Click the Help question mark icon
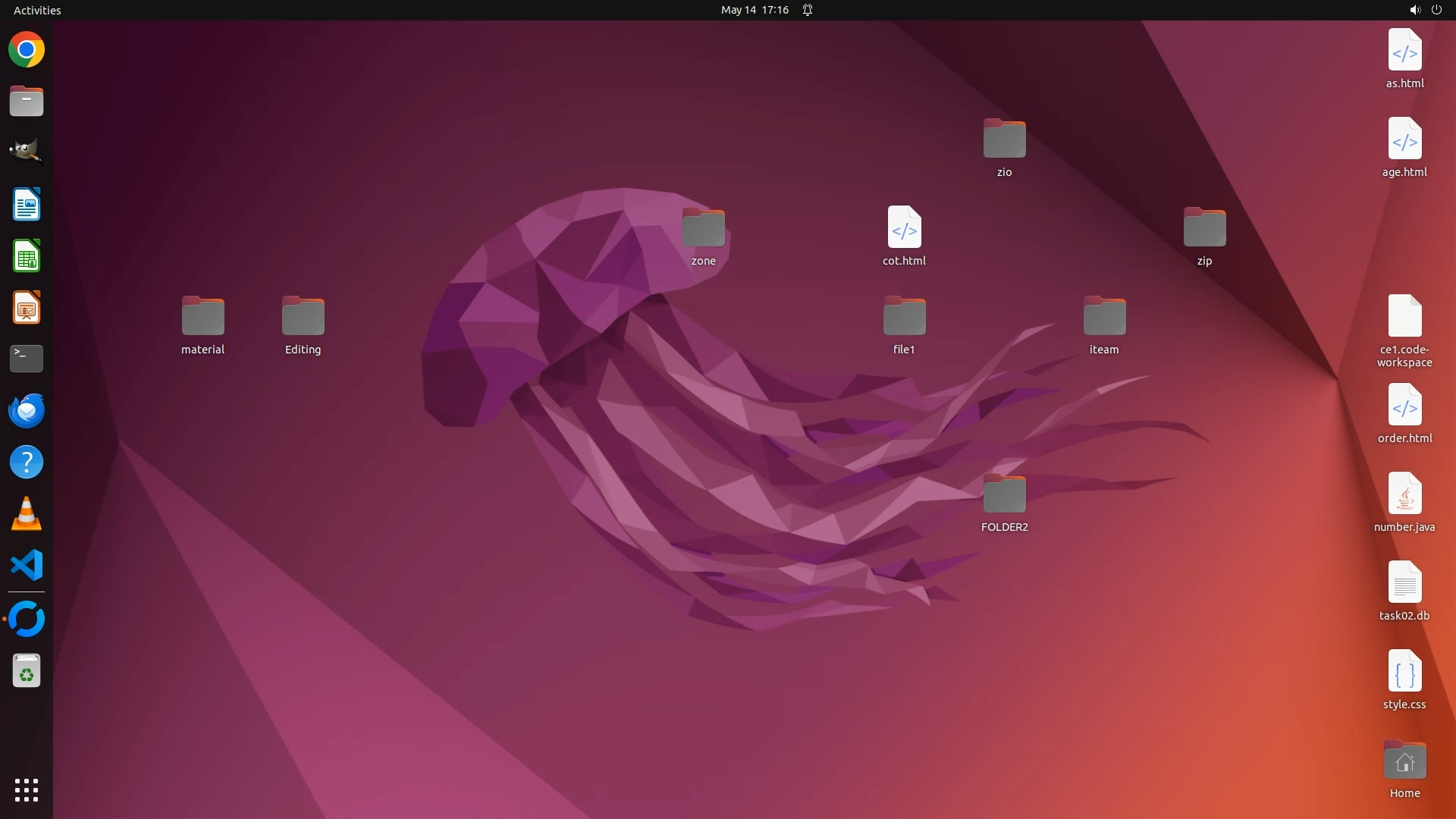The width and height of the screenshot is (1456, 819). pyautogui.click(x=27, y=463)
